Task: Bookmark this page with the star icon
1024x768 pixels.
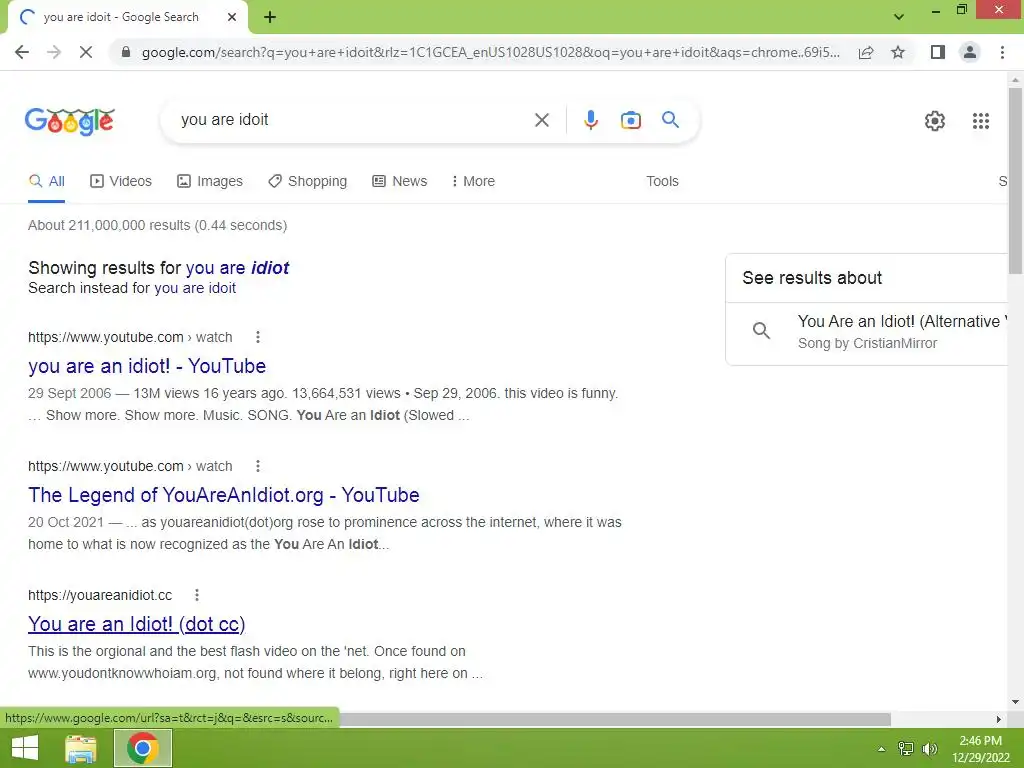Action: 898,52
